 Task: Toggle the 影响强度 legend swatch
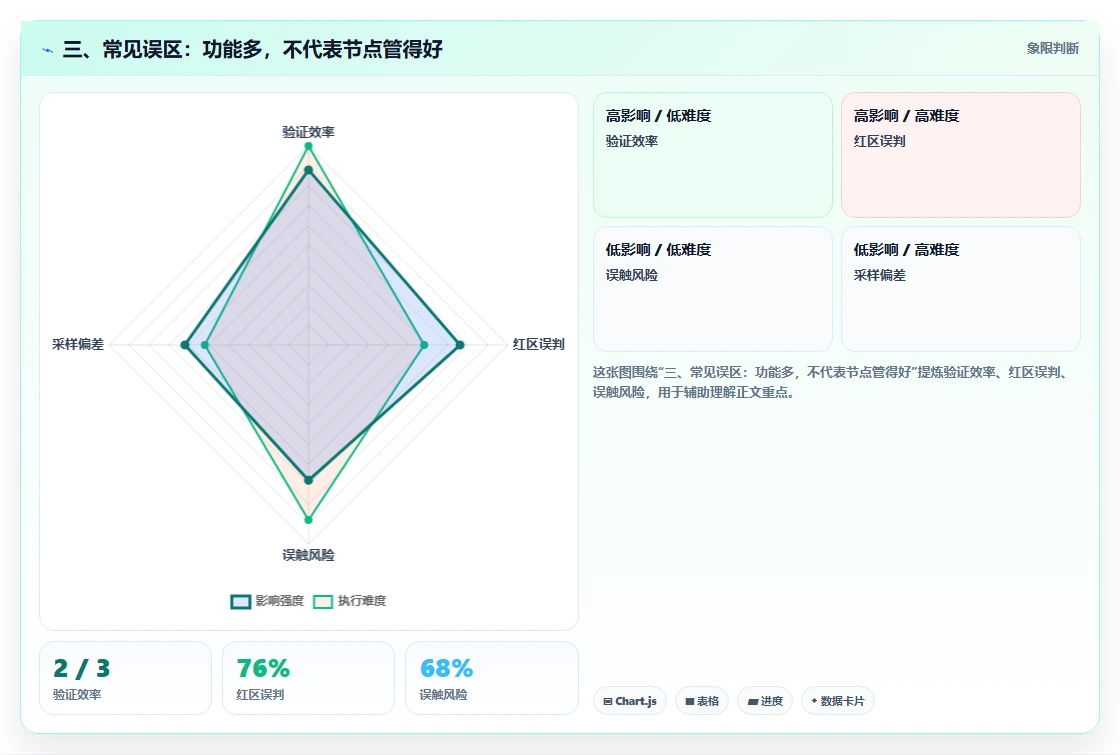pos(241,601)
